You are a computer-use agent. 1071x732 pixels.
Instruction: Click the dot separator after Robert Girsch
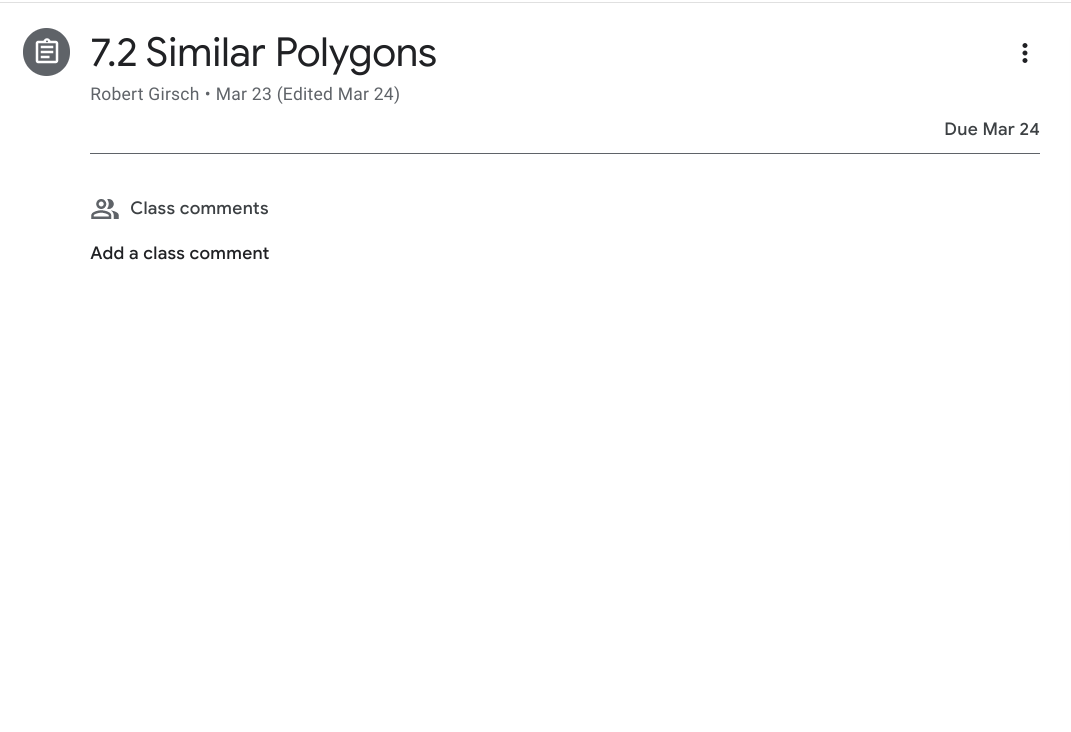[x=207, y=95]
